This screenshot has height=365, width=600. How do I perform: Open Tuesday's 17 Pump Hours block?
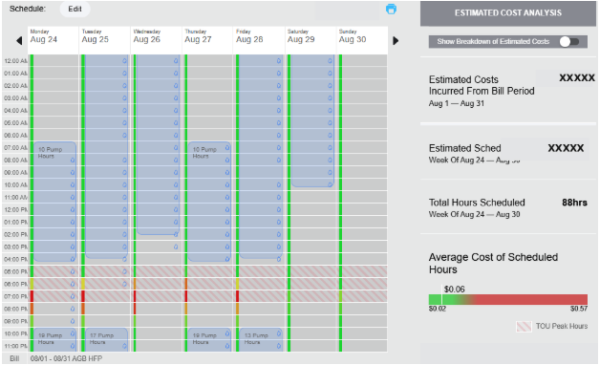[x=106, y=339]
